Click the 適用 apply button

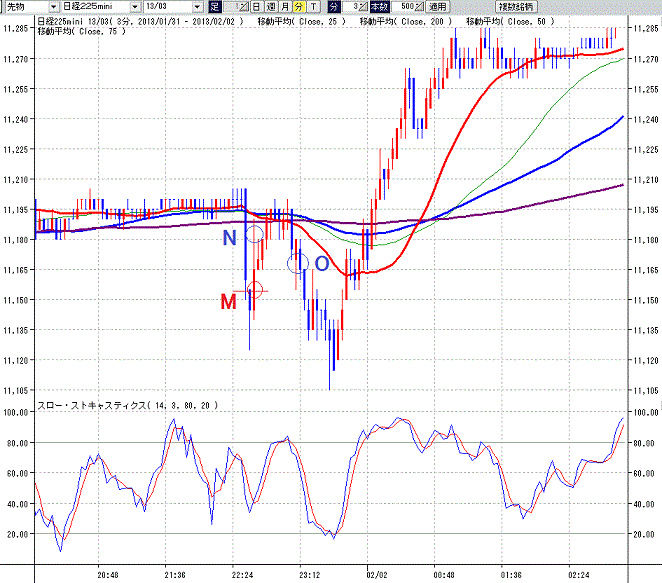[x=438, y=7]
